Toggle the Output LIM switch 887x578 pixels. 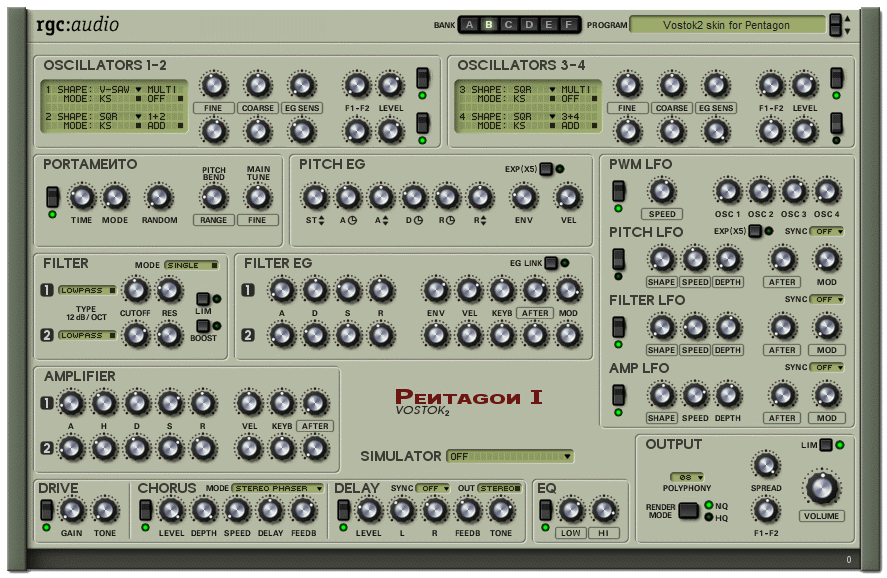click(x=826, y=445)
